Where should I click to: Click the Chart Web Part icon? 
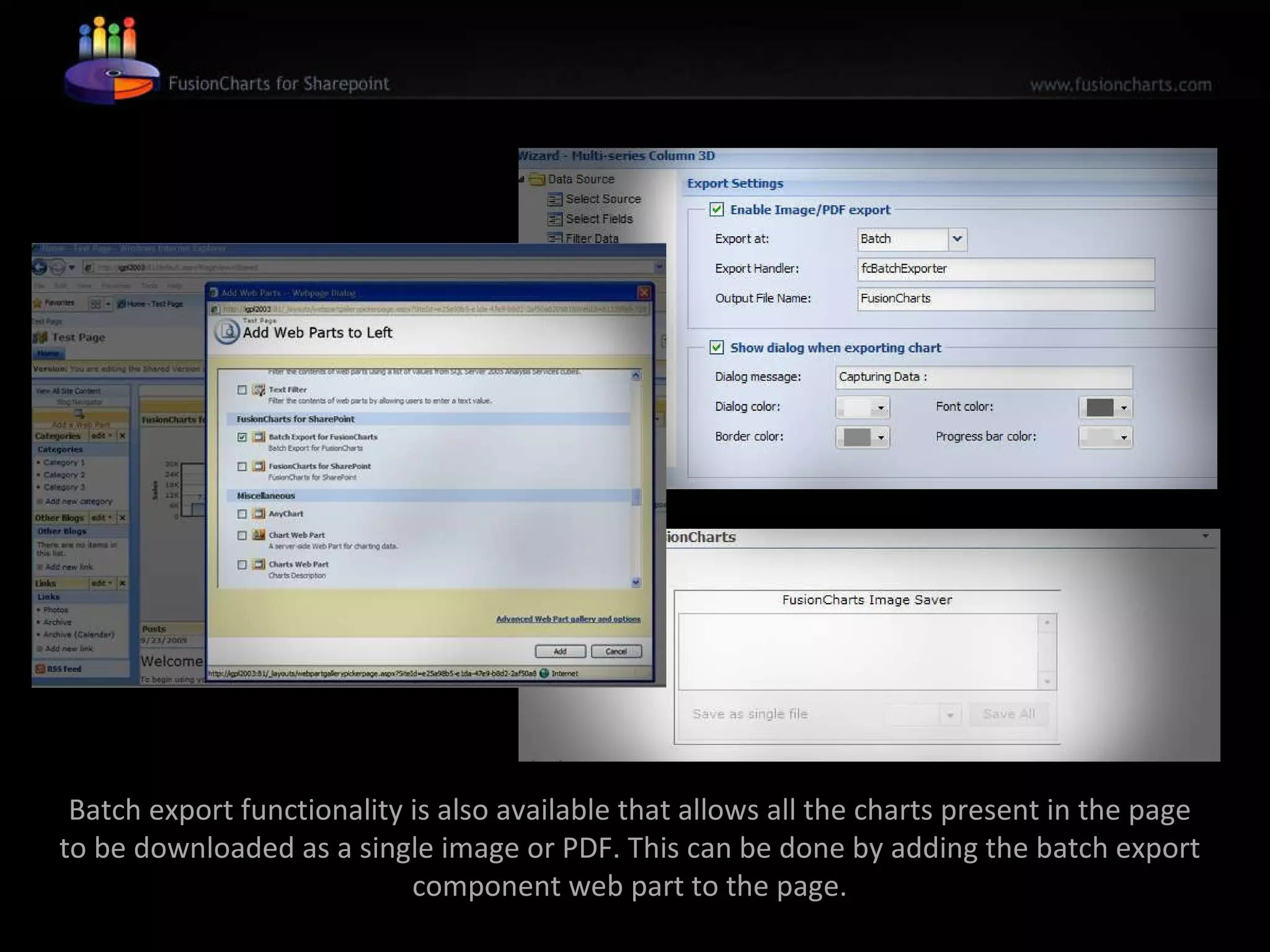(259, 535)
